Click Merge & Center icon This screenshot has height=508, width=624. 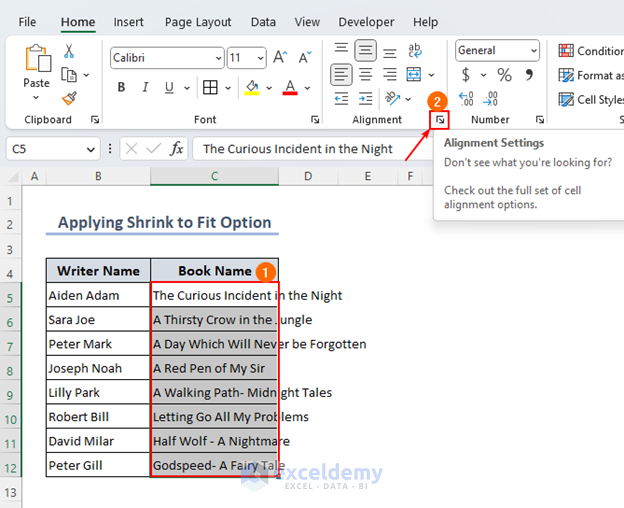tap(414, 74)
